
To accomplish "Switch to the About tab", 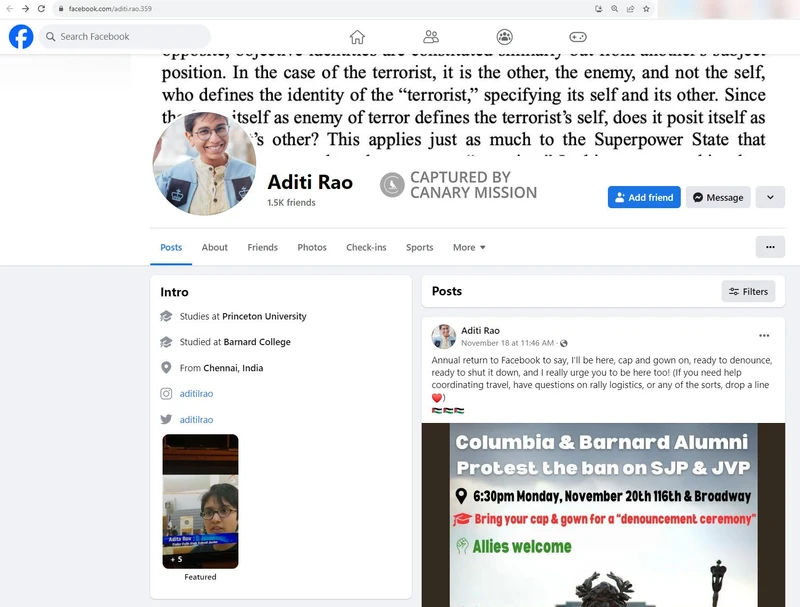I will pyautogui.click(x=215, y=248).
